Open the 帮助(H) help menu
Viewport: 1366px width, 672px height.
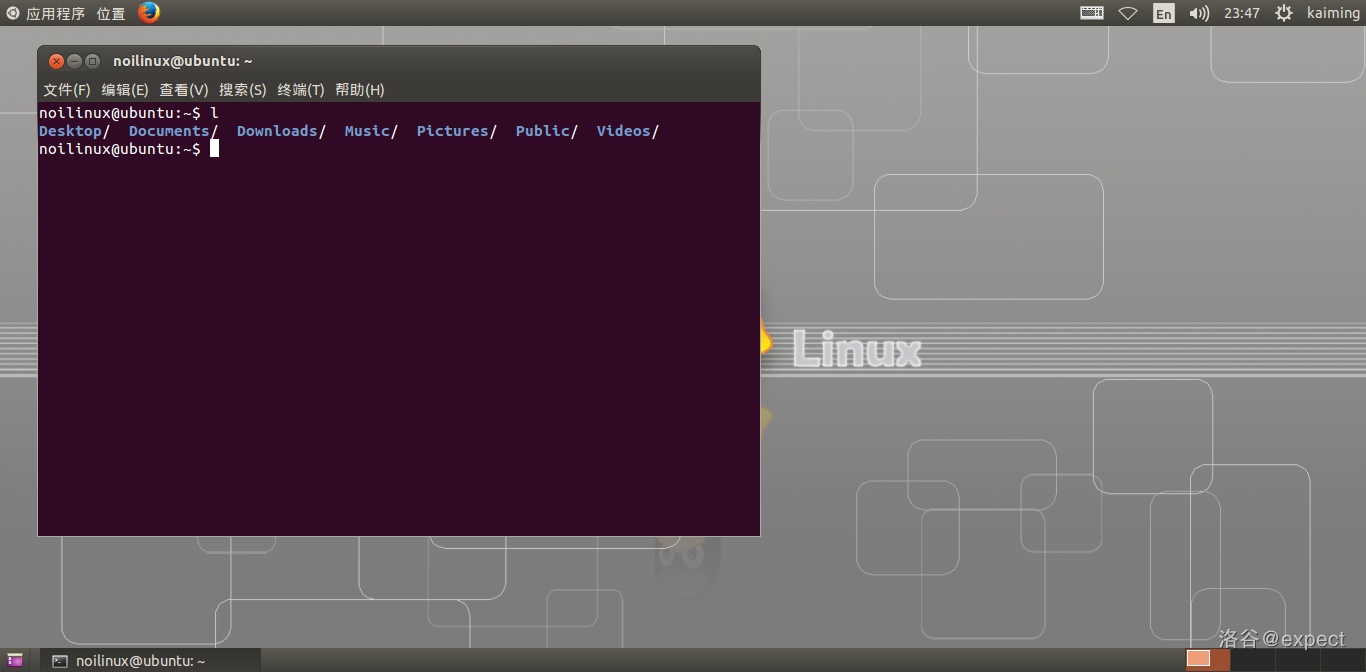click(360, 90)
